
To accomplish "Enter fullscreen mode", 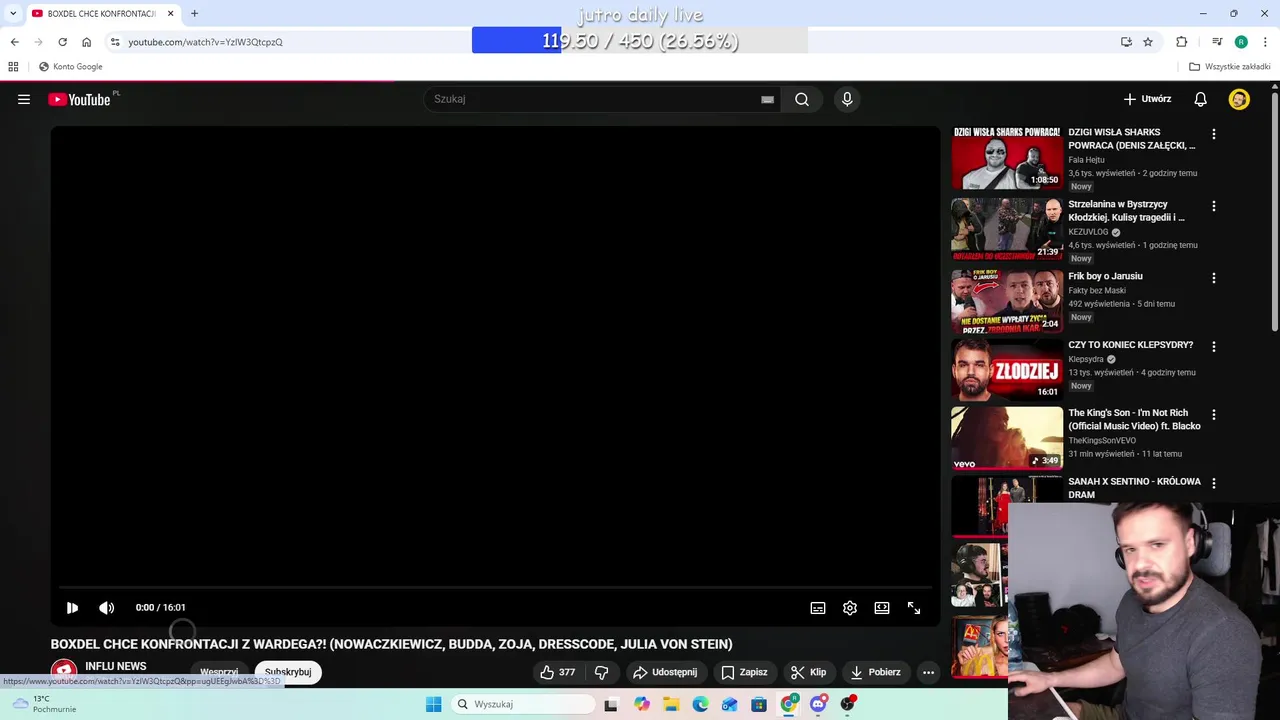I will point(914,608).
